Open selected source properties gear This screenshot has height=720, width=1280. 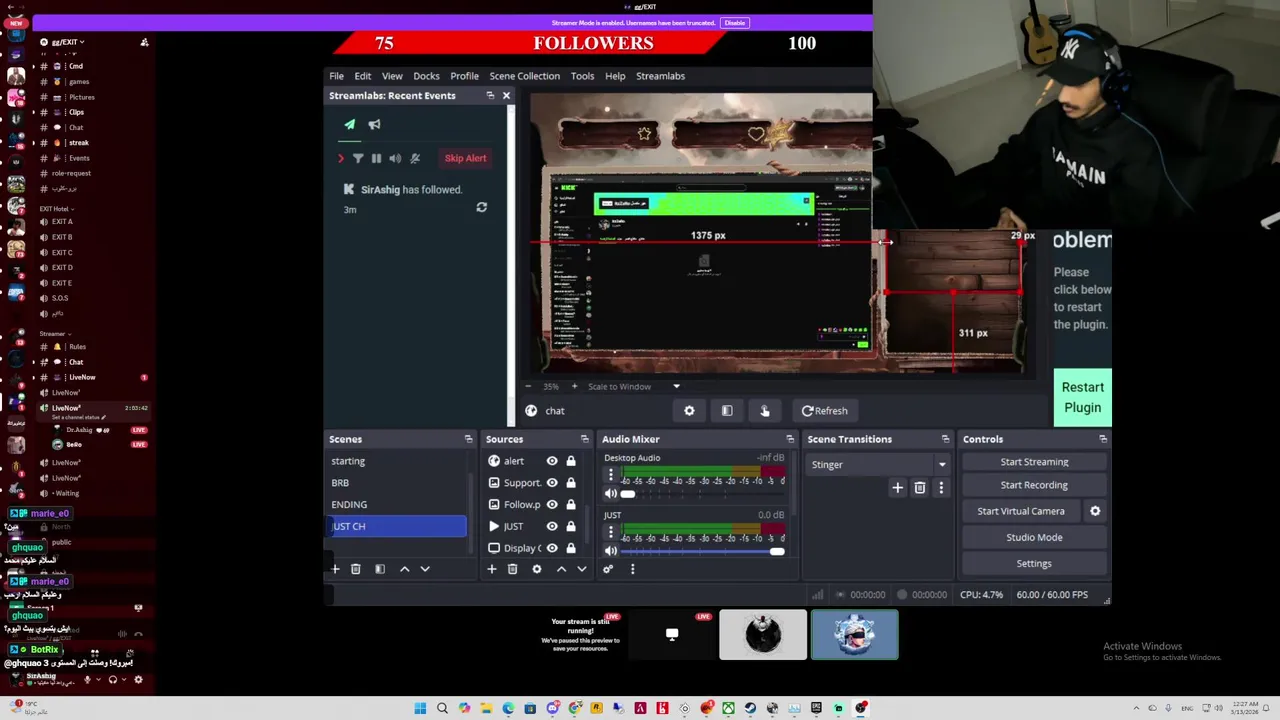point(537,569)
